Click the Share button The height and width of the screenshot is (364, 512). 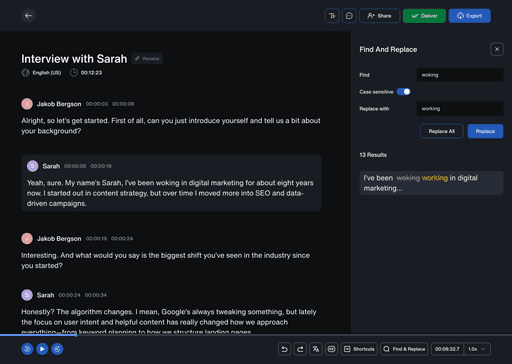[x=379, y=16]
